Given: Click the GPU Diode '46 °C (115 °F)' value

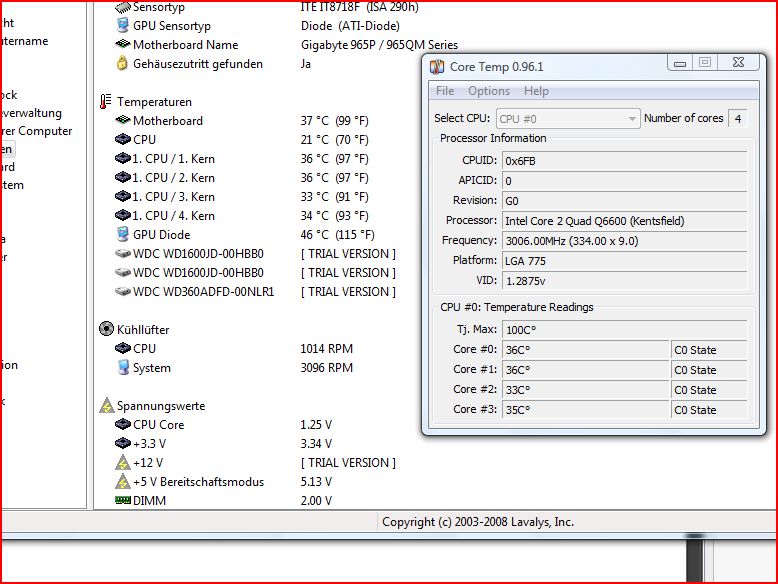Looking at the screenshot, I should coord(337,235).
